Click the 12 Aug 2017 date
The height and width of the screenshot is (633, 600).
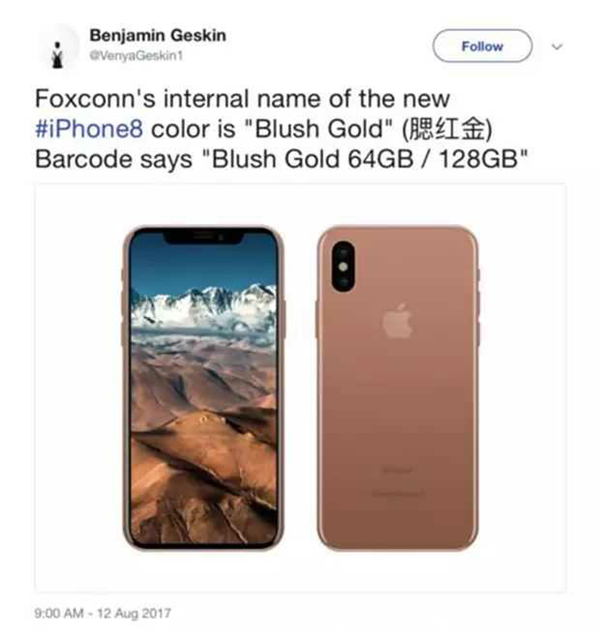(x=134, y=613)
